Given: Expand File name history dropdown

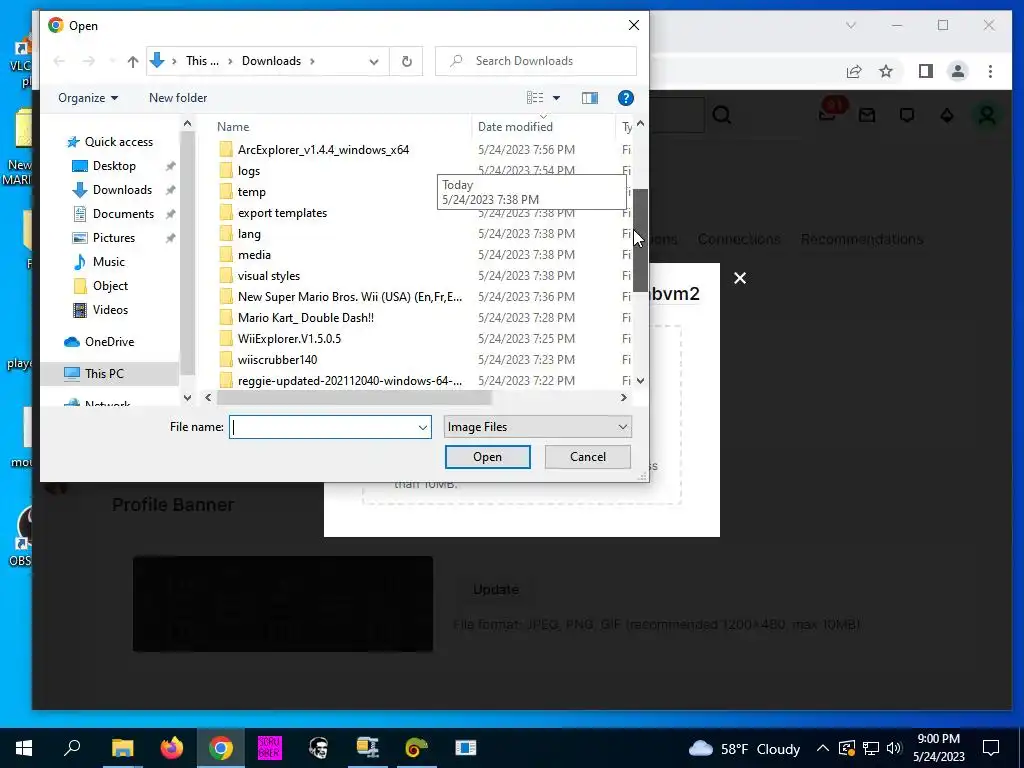Looking at the screenshot, I should pyautogui.click(x=423, y=427).
